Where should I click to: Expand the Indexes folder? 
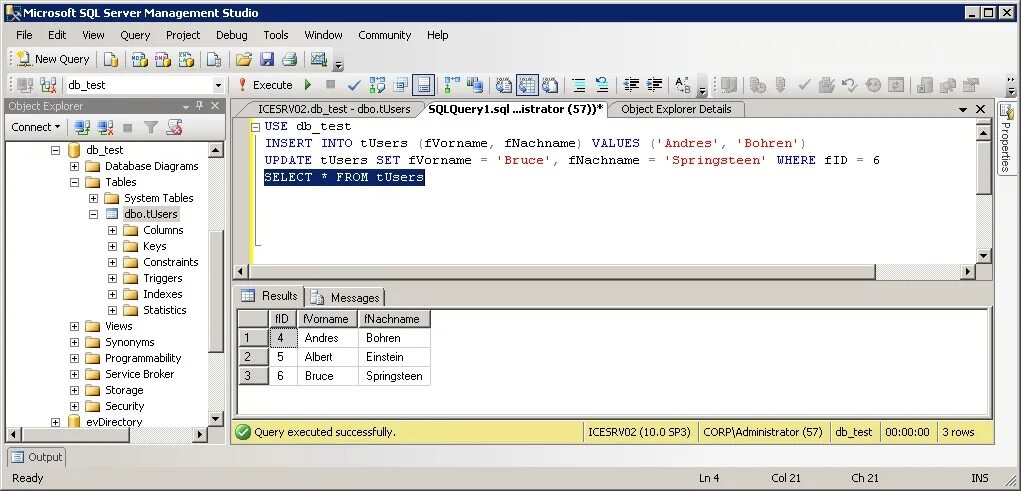point(113,294)
